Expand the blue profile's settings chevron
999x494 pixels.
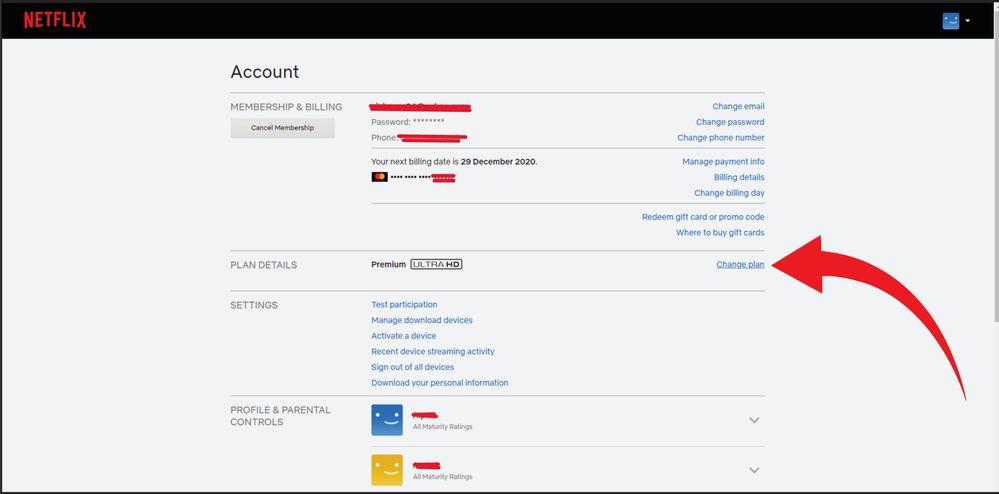pos(754,420)
